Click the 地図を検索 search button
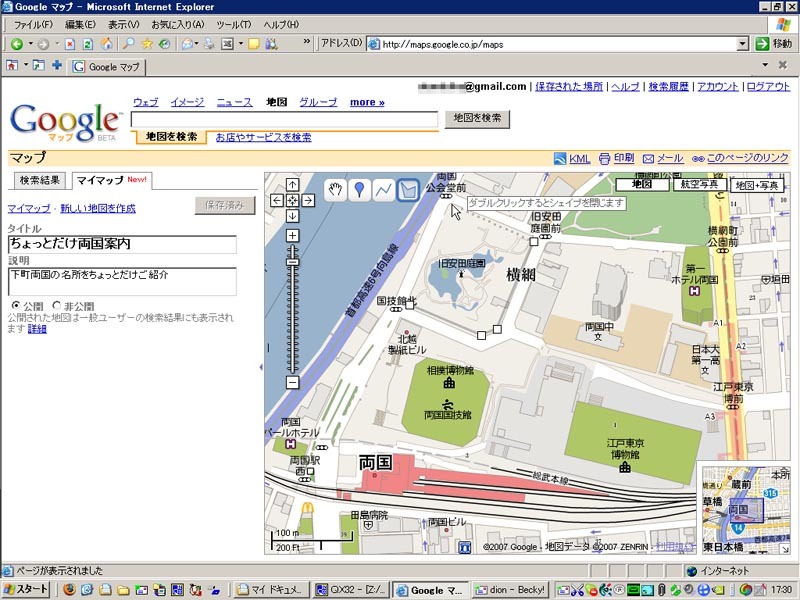This screenshot has width=800, height=600. (x=477, y=119)
